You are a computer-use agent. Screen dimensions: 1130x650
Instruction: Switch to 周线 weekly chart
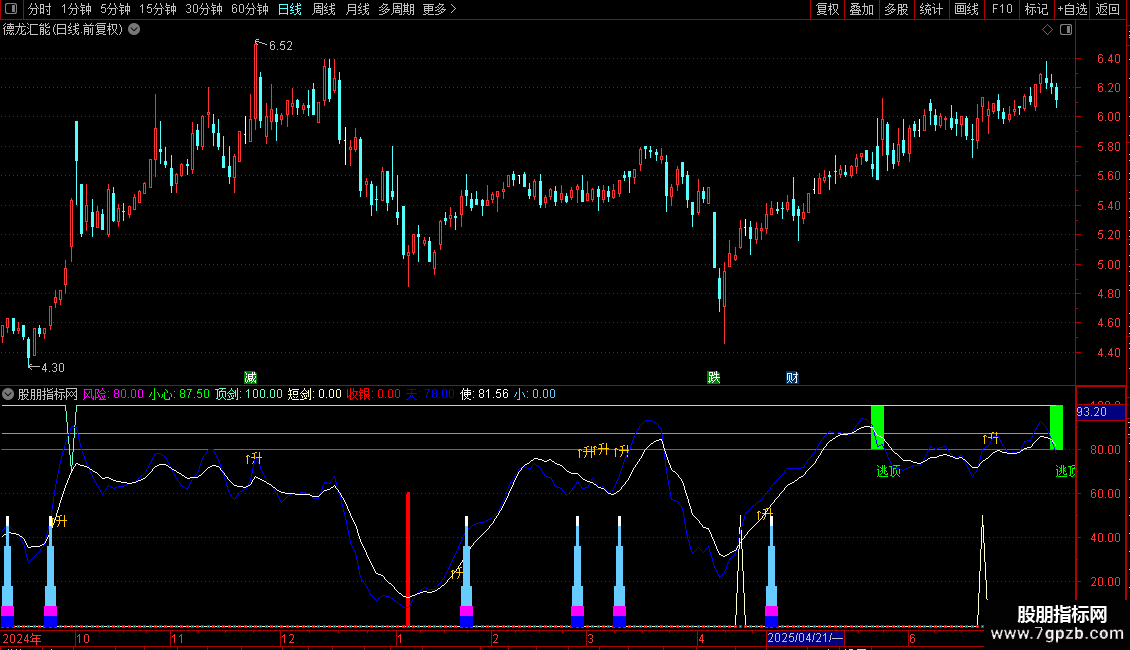[x=324, y=9]
